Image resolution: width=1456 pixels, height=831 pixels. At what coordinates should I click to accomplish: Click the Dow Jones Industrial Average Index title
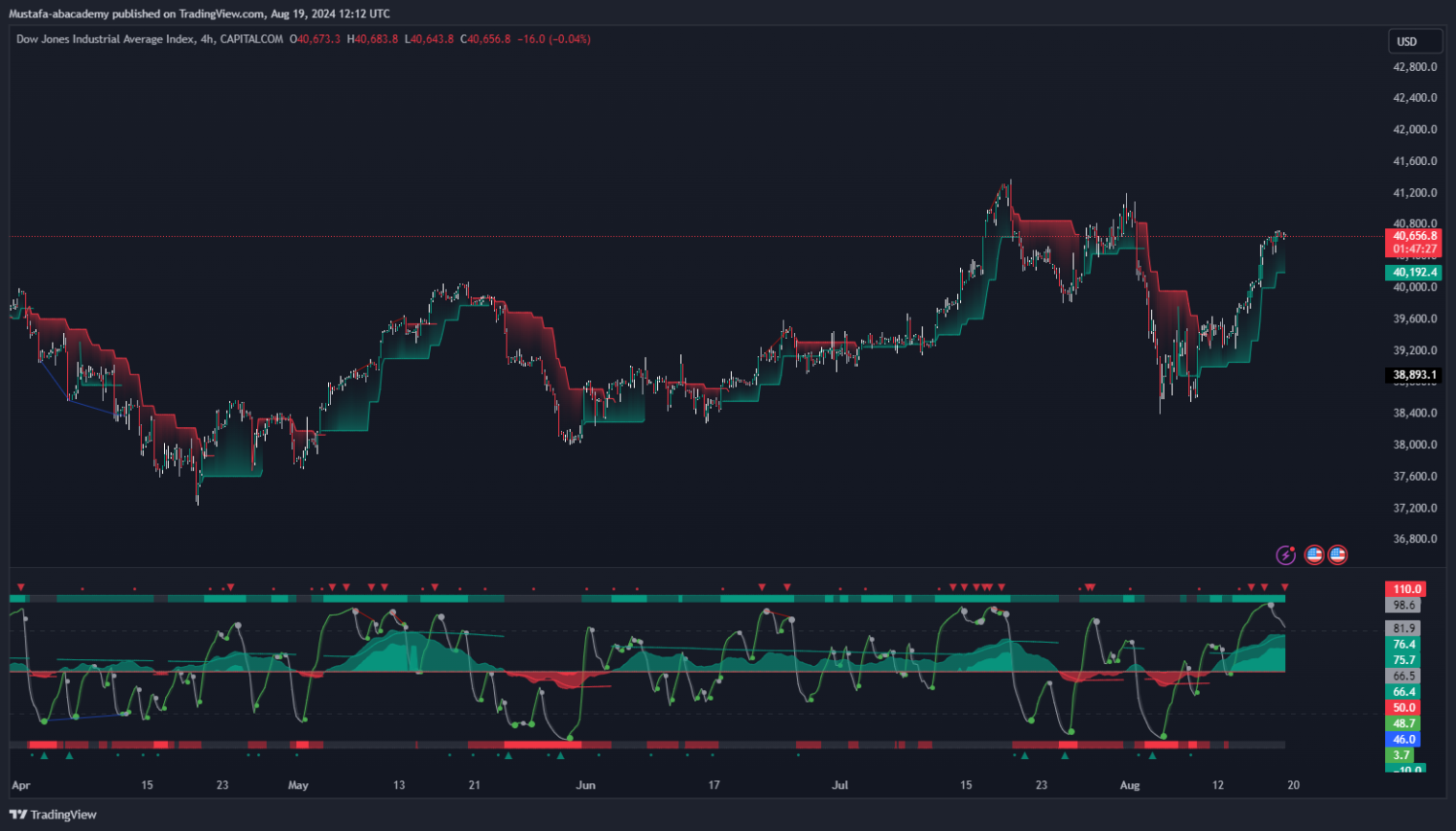[105, 39]
